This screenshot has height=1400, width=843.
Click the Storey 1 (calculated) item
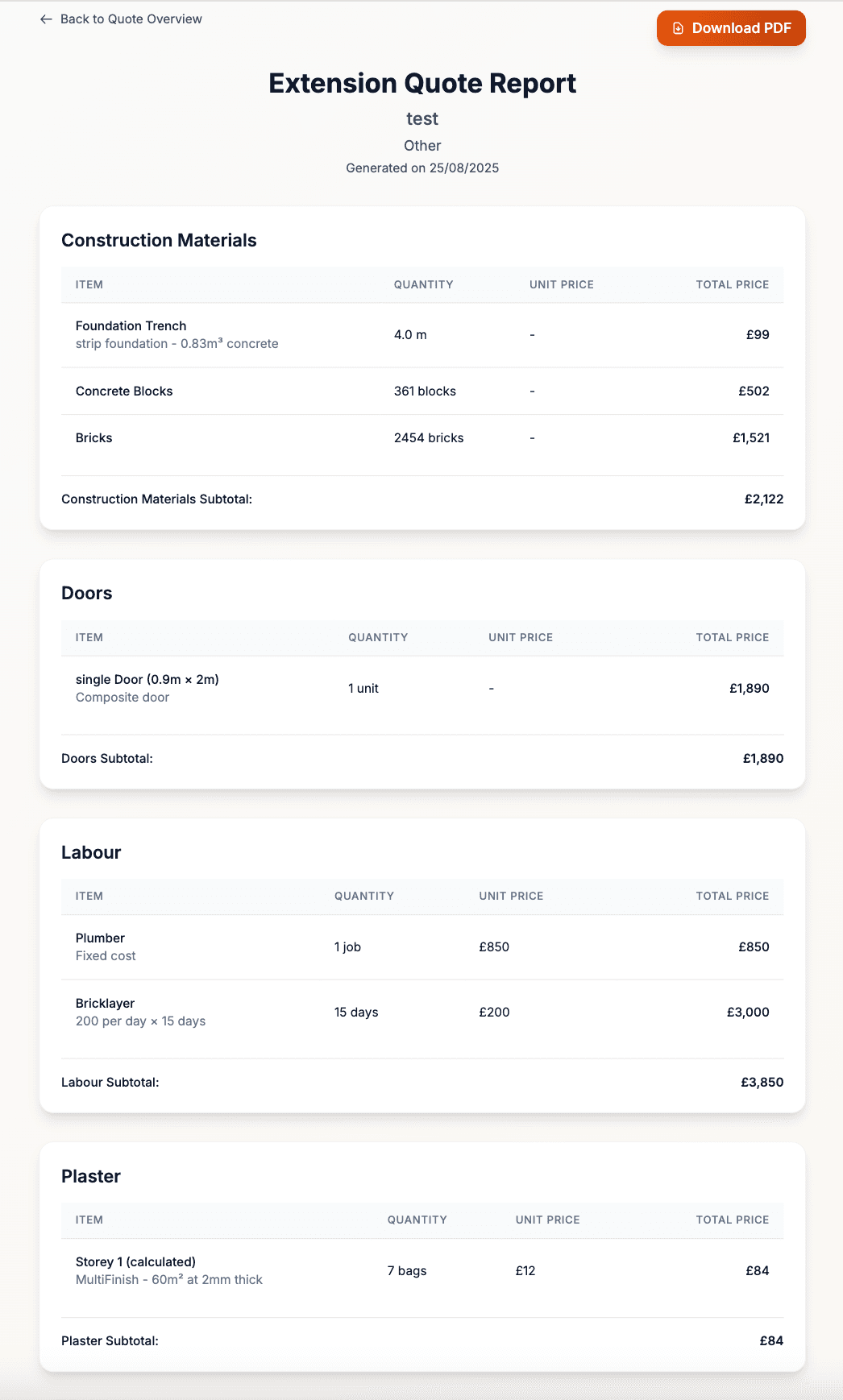[135, 1261]
